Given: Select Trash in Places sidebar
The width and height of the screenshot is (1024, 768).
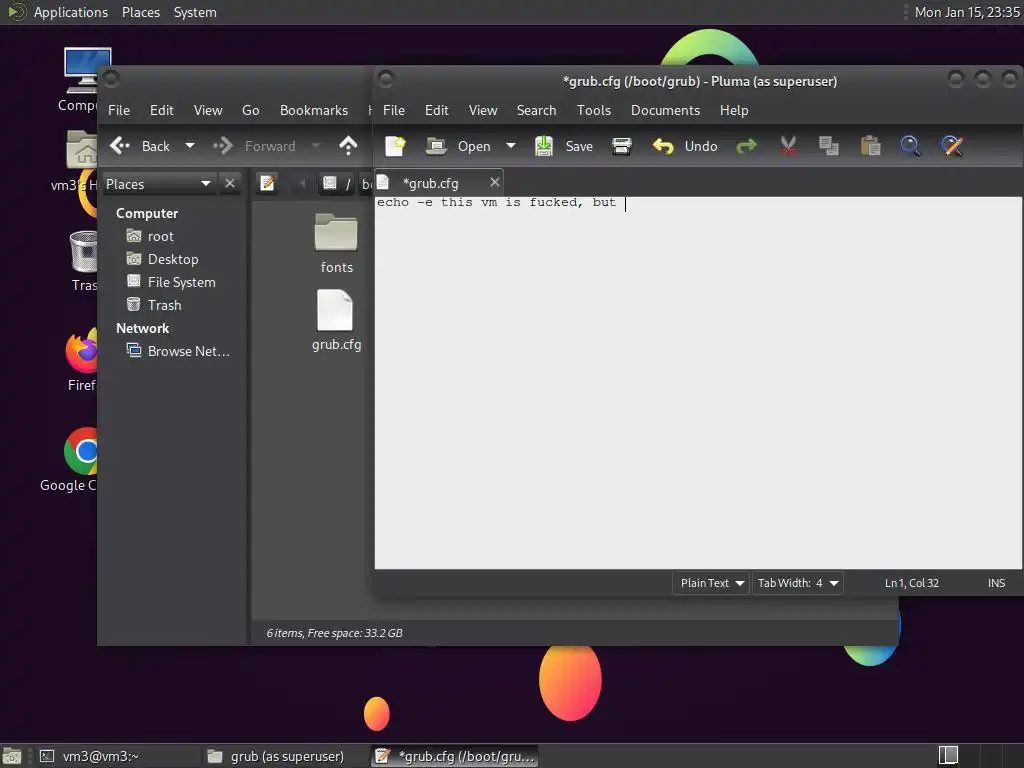Looking at the screenshot, I should [154, 305].
